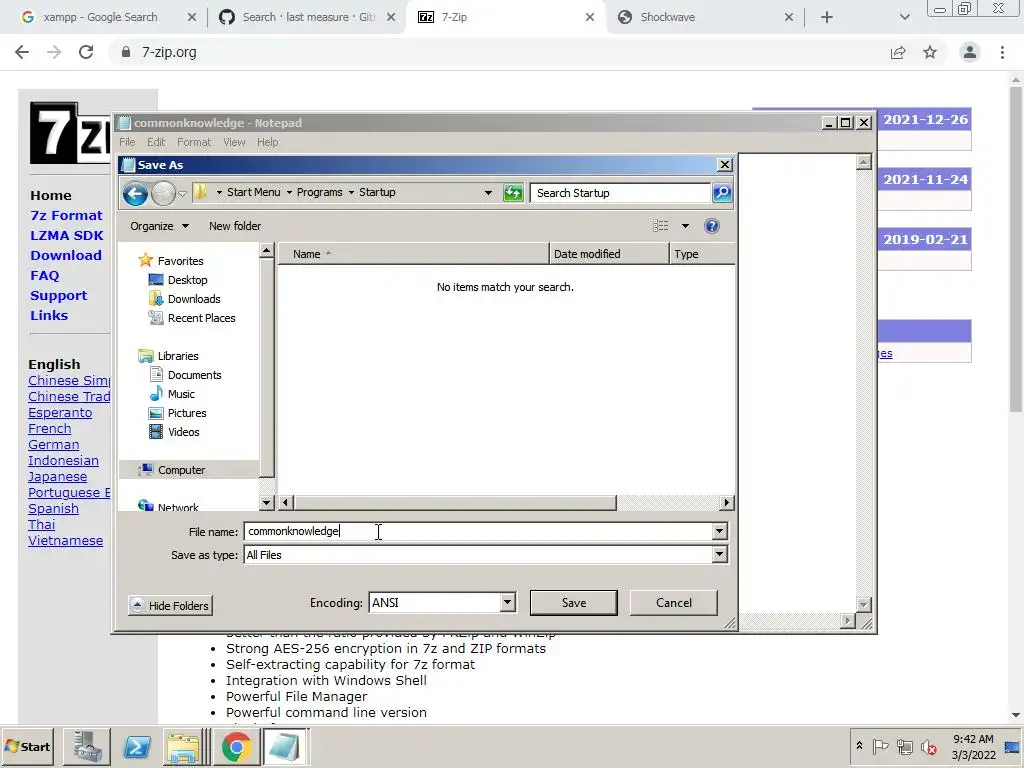Click the Forward arrow in Save As dialog
The width and height of the screenshot is (1024, 768).
click(x=163, y=193)
